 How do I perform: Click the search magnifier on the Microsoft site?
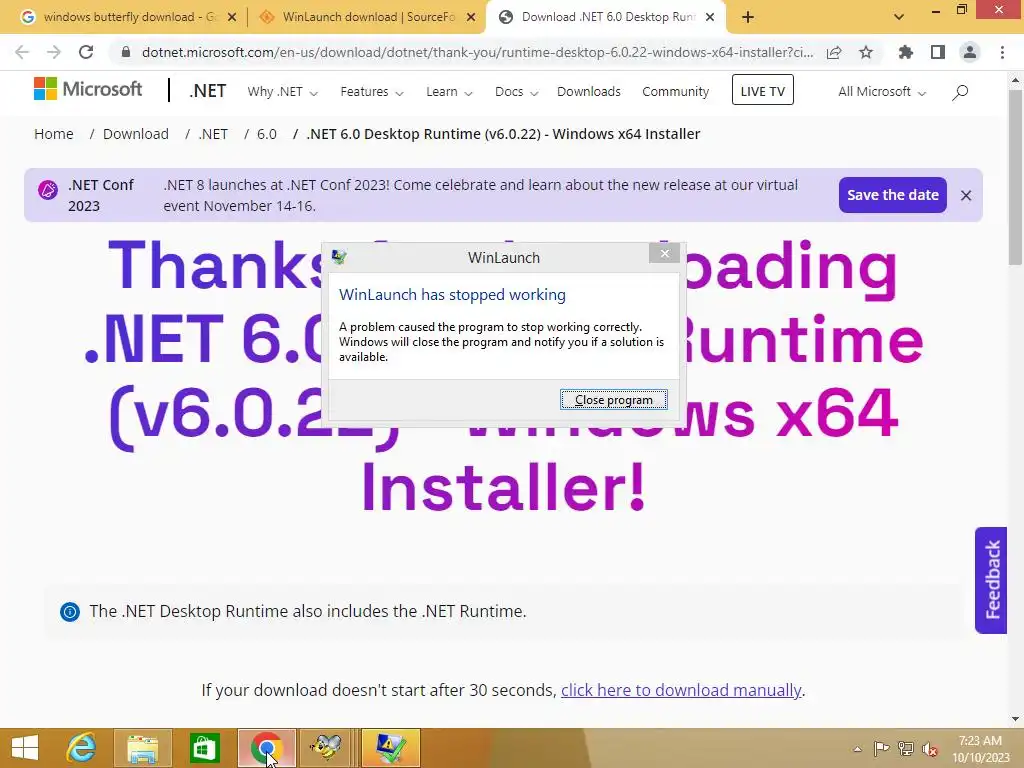coord(959,92)
